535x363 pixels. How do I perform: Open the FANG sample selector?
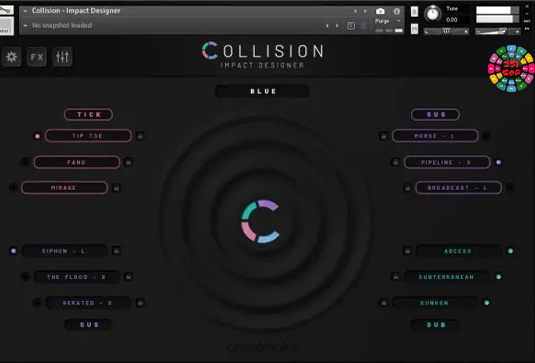click(77, 162)
